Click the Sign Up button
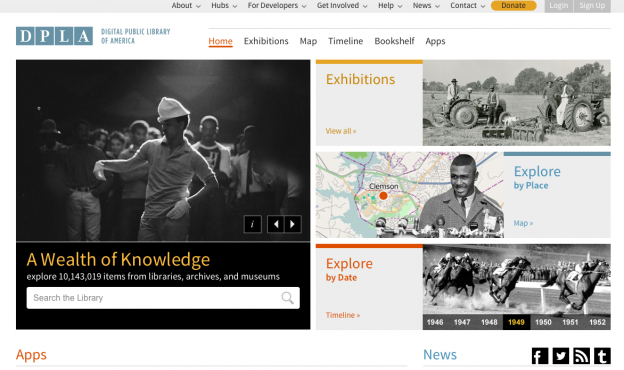The image size is (624, 370). pos(592,6)
